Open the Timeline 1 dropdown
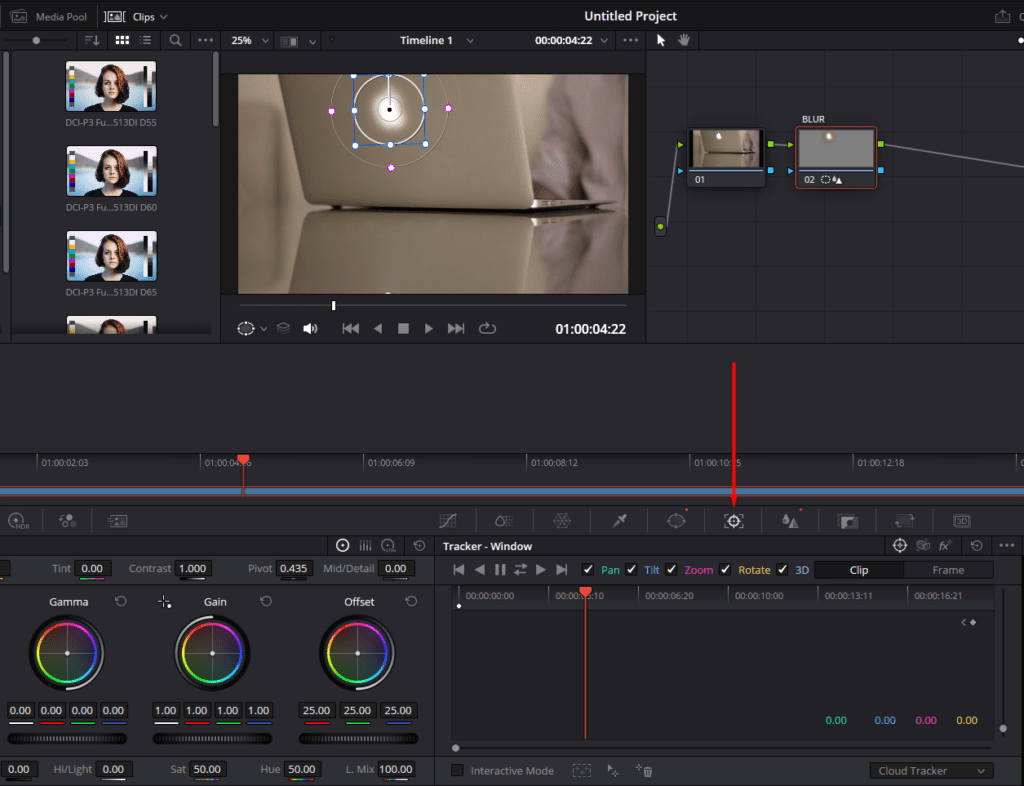This screenshot has width=1024, height=786. click(437, 41)
